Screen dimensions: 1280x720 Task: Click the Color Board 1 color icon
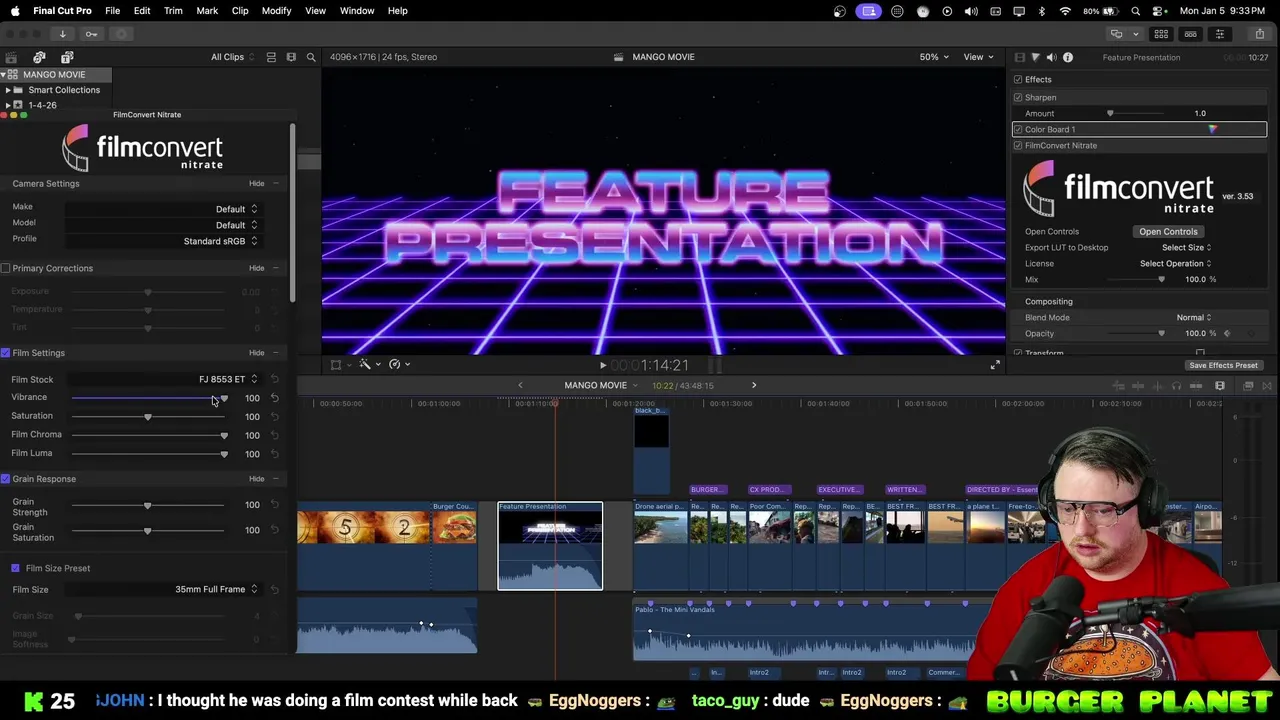click(1212, 129)
